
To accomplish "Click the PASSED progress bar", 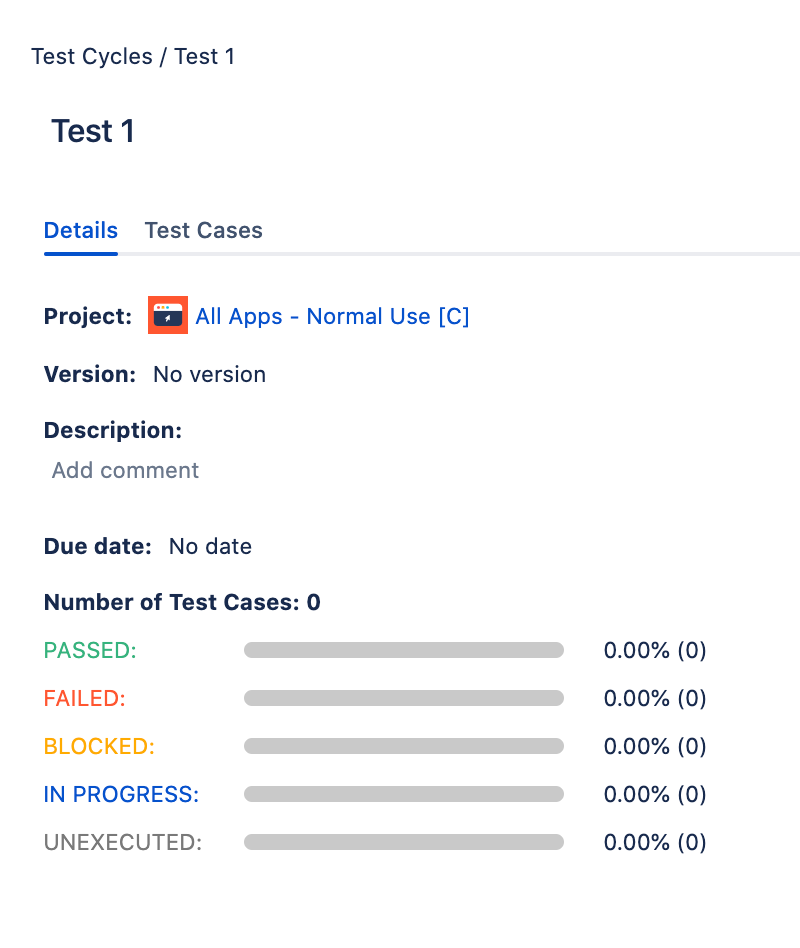I will [403, 650].
